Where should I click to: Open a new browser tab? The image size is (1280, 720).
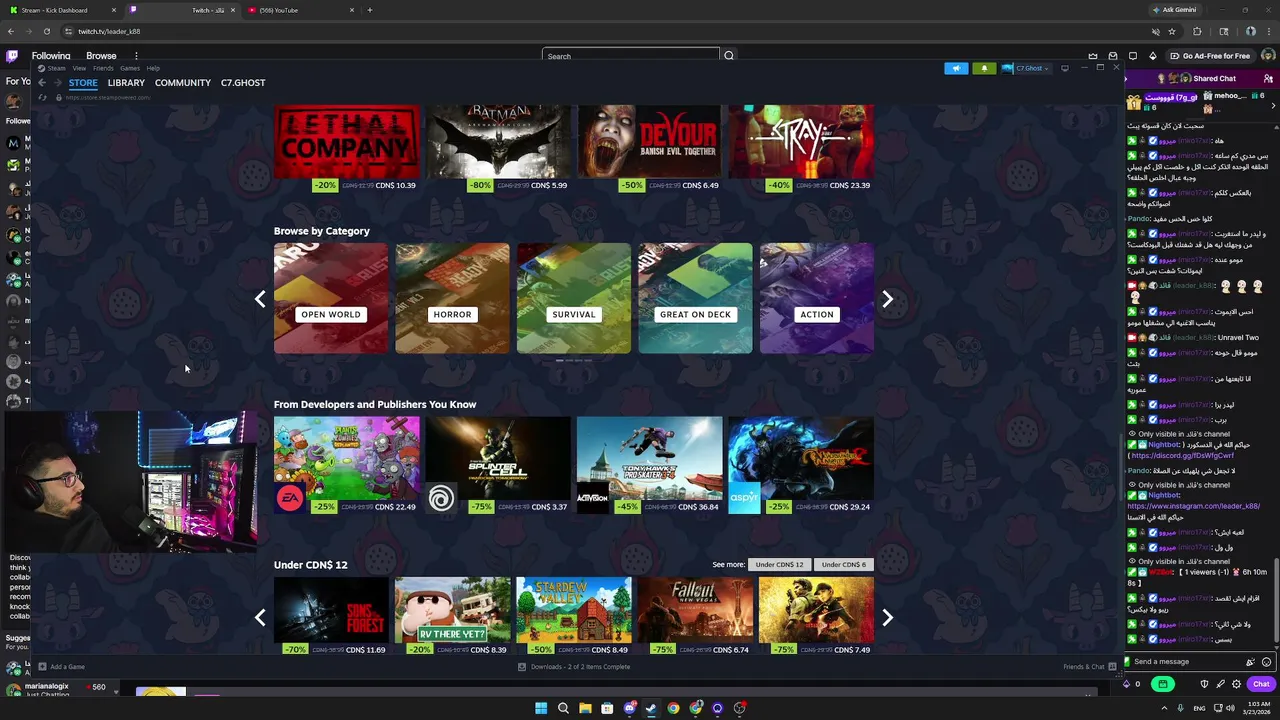click(x=370, y=10)
